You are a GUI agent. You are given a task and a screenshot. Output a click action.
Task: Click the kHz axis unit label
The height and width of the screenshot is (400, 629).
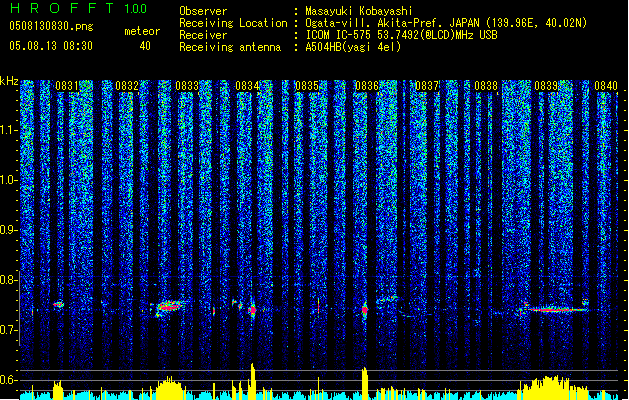9,81
